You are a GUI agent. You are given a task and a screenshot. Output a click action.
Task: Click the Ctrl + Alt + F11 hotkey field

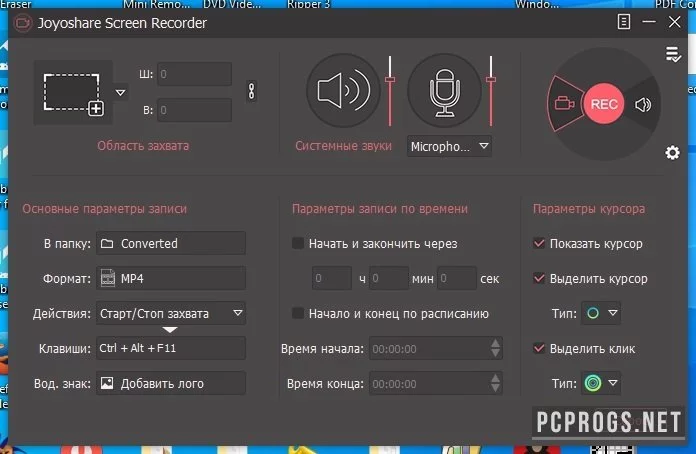[x=170, y=348]
